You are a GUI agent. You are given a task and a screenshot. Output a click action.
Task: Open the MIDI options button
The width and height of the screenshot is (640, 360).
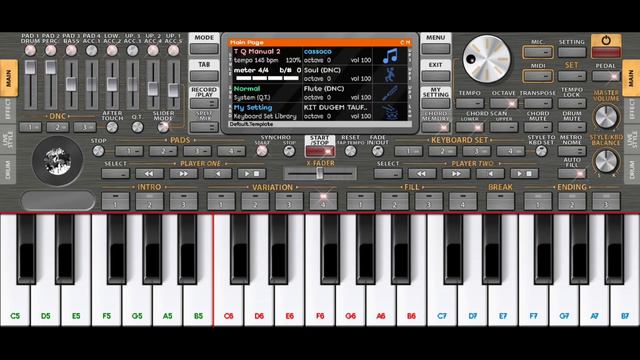[x=538, y=76]
